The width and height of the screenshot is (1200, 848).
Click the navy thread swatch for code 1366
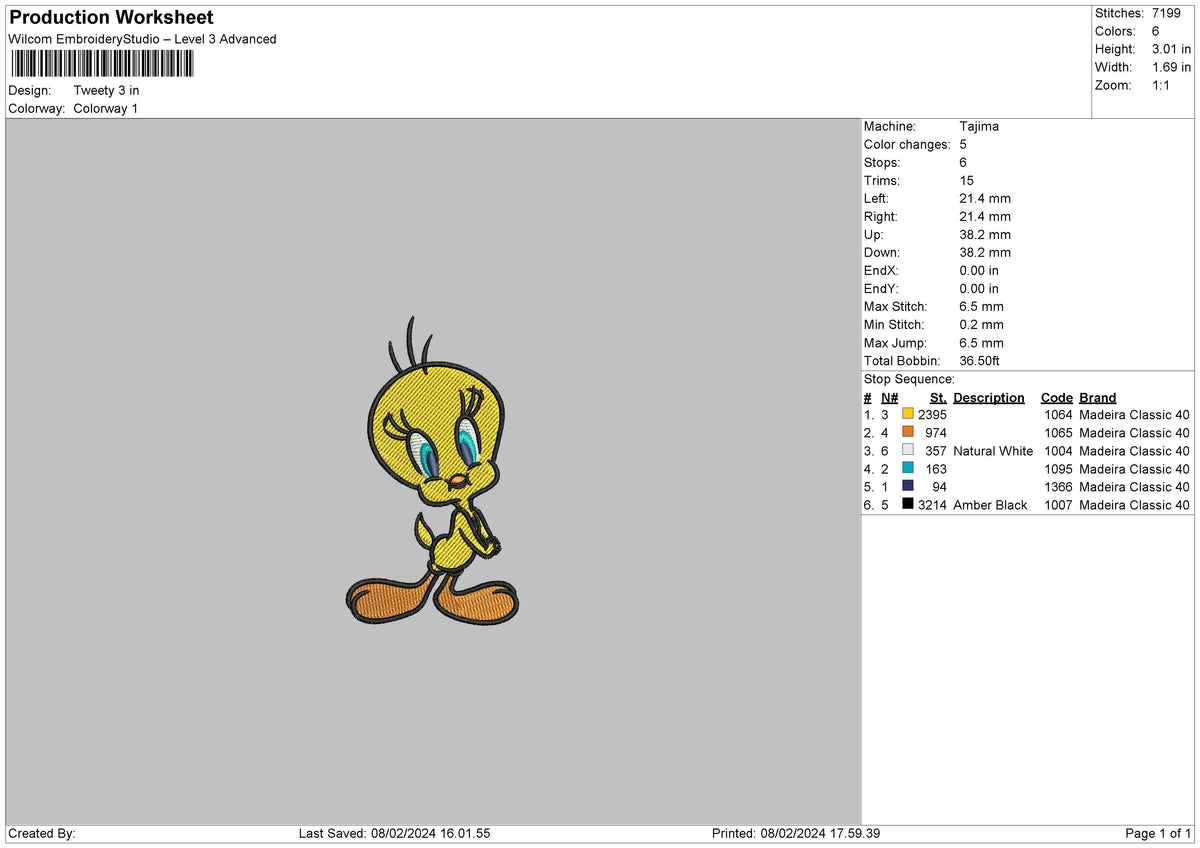908,486
